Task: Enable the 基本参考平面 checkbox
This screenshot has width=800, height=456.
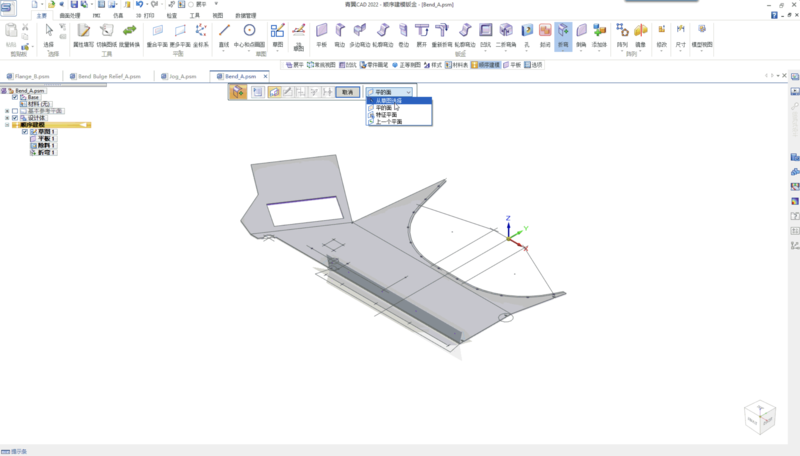Action: [15, 111]
